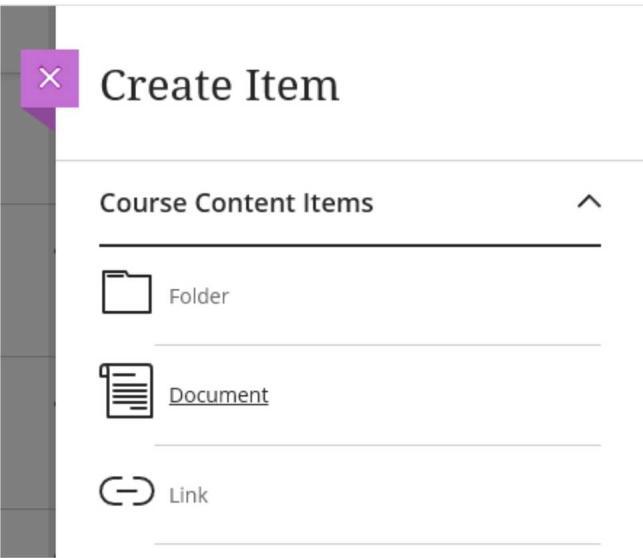Select the Document page icon

127,391
